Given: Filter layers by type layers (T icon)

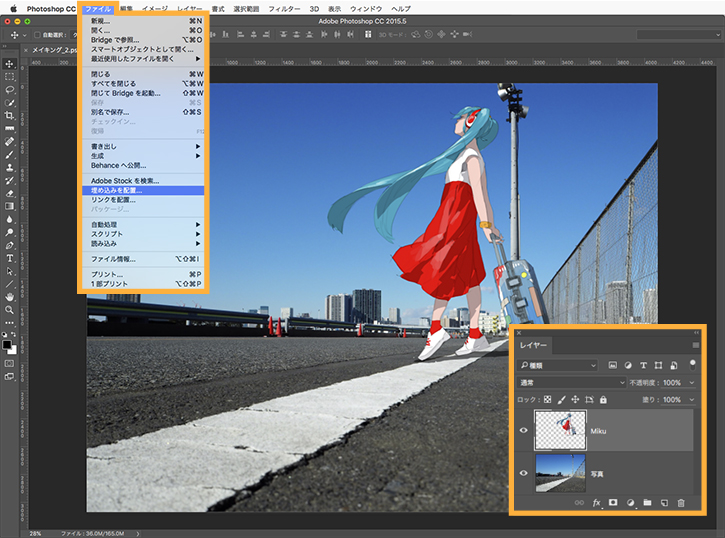Looking at the screenshot, I should 643,365.
